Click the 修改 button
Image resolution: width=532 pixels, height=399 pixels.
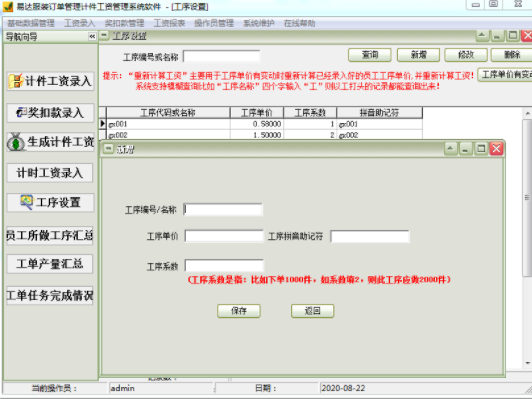click(x=466, y=55)
